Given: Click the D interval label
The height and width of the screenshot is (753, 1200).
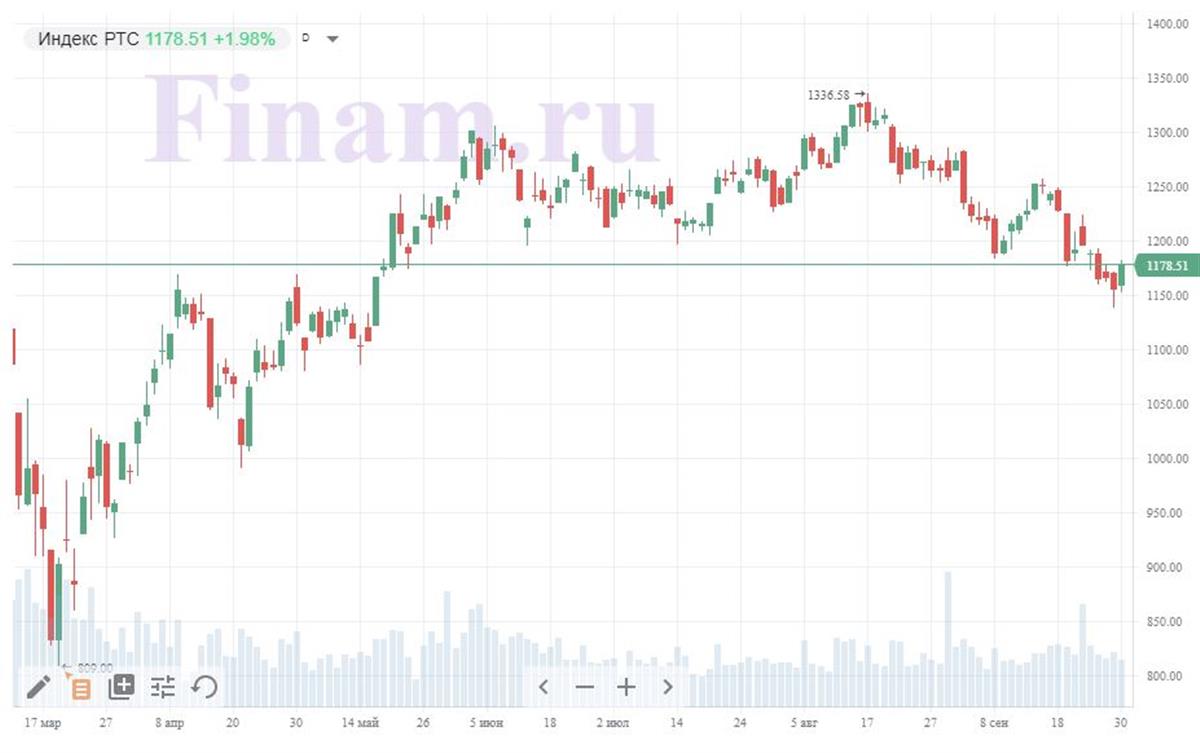Looking at the screenshot, I should pos(306,38).
